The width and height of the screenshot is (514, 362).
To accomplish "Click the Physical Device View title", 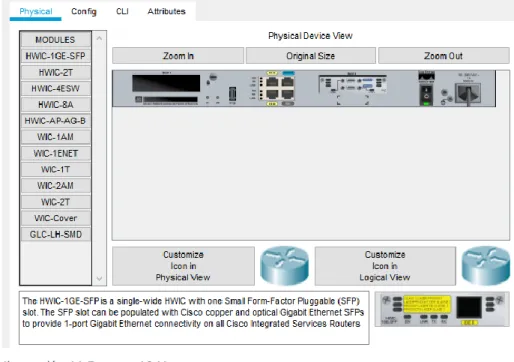I will pyautogui.click(x=310, y=36).
